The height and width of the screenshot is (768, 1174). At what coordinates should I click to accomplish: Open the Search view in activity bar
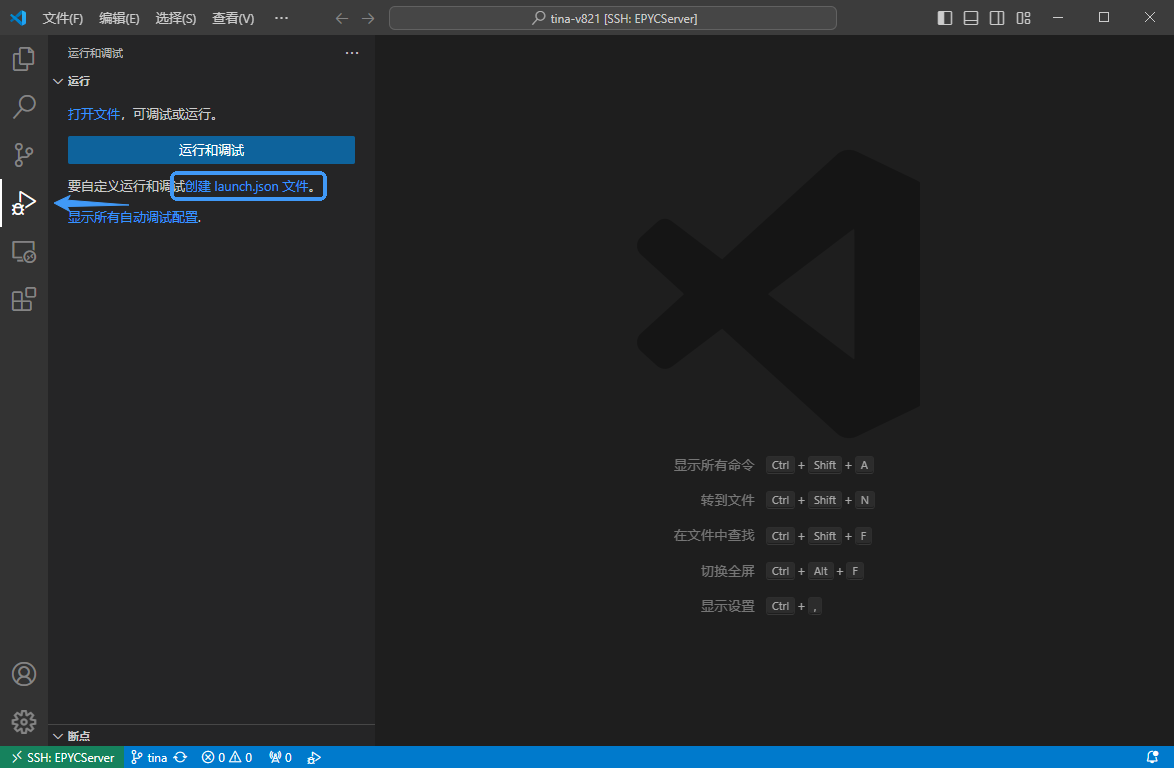tap(24, 107)
